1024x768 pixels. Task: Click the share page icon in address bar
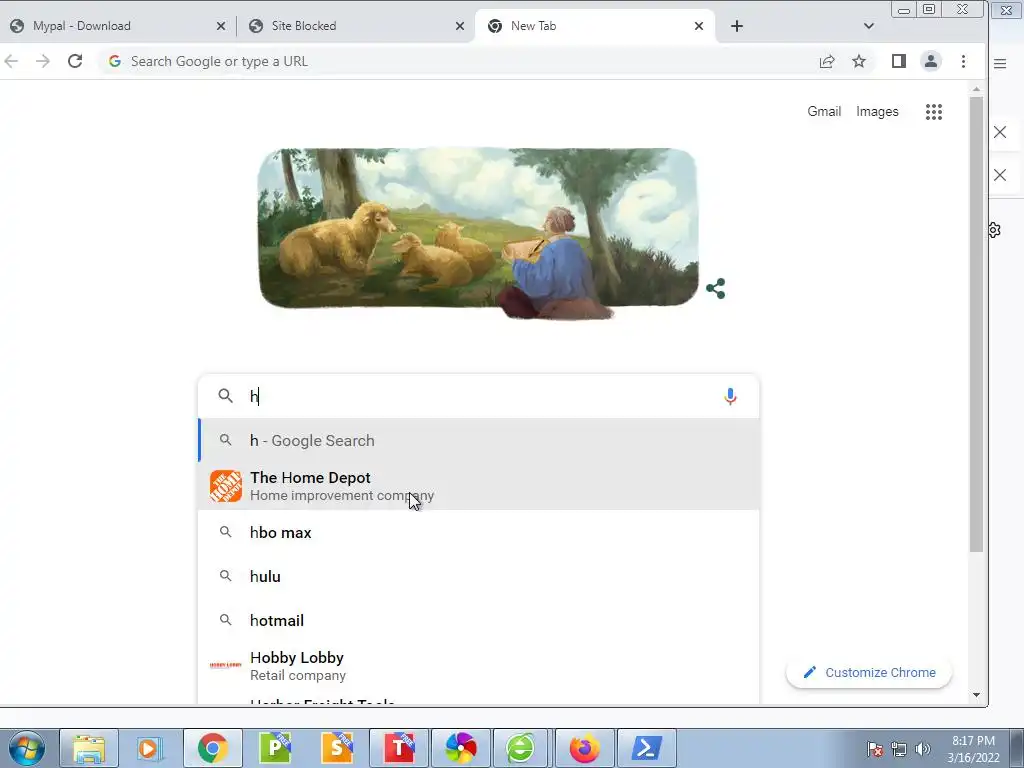pos(827,61)
